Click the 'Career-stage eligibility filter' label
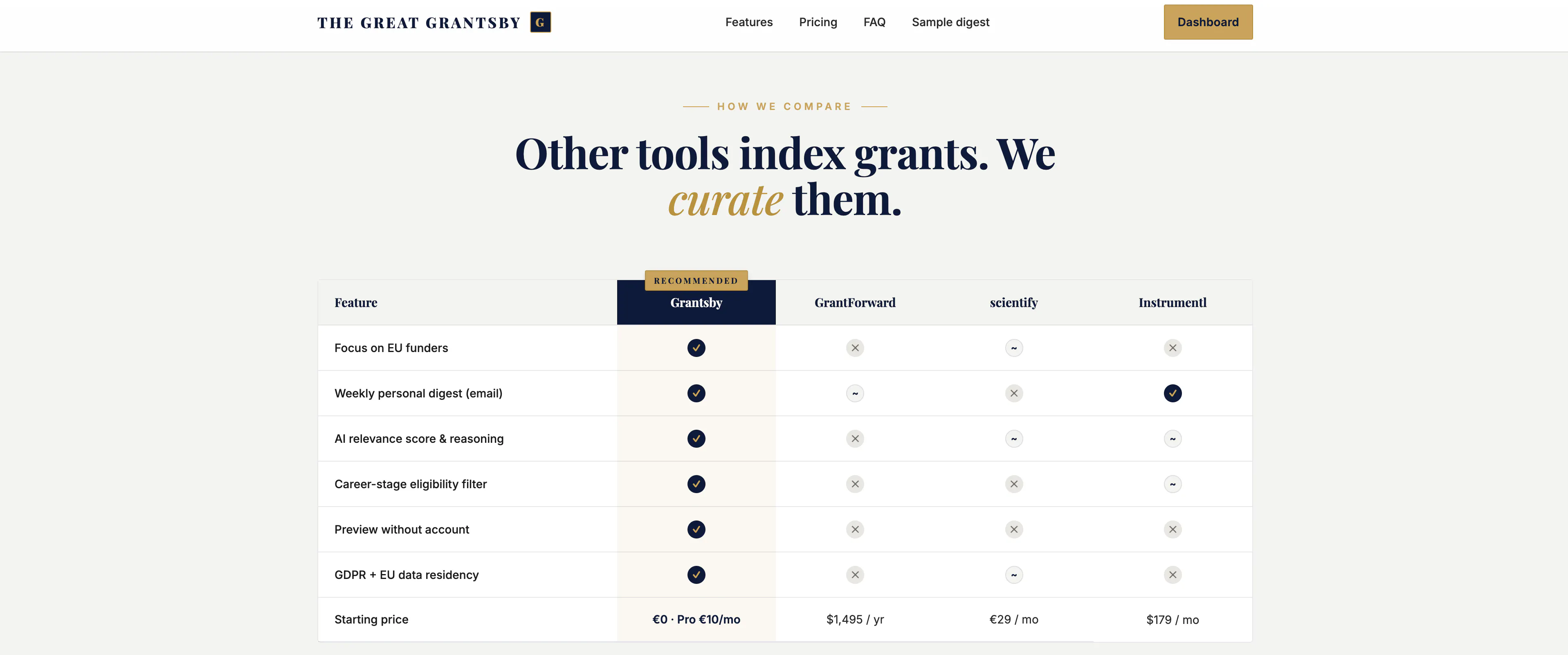Image resolution: width=1568 pixels, height=655 pixels. click(411, 484)
